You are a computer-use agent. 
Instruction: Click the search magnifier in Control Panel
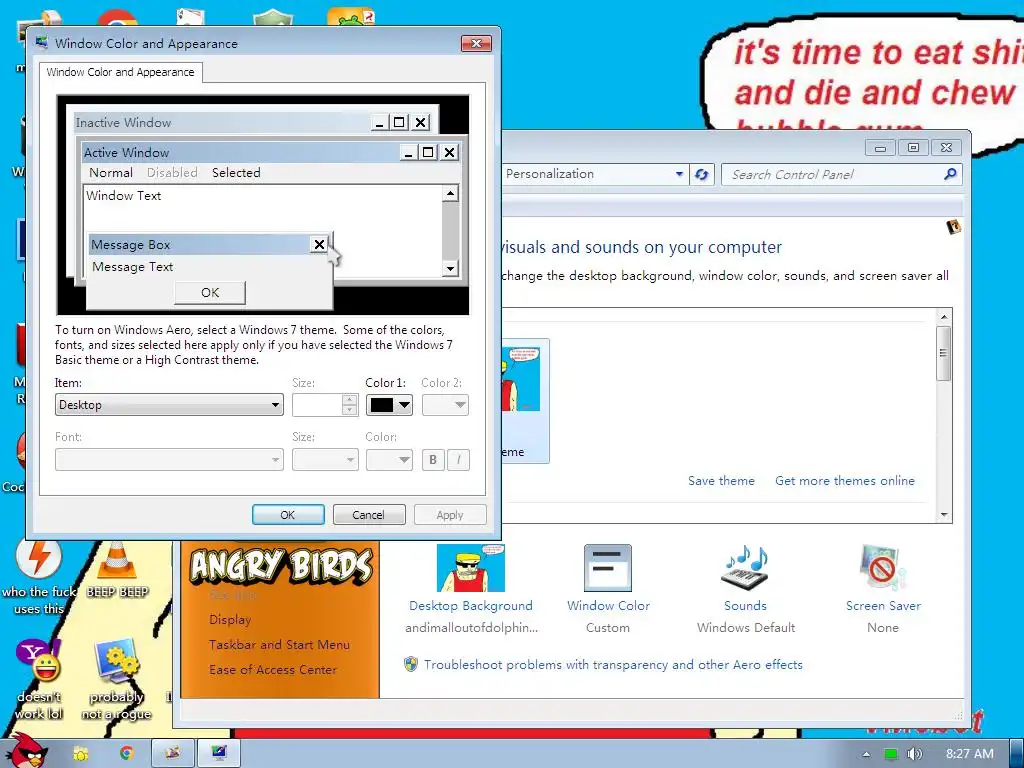(x=950, y=174)
